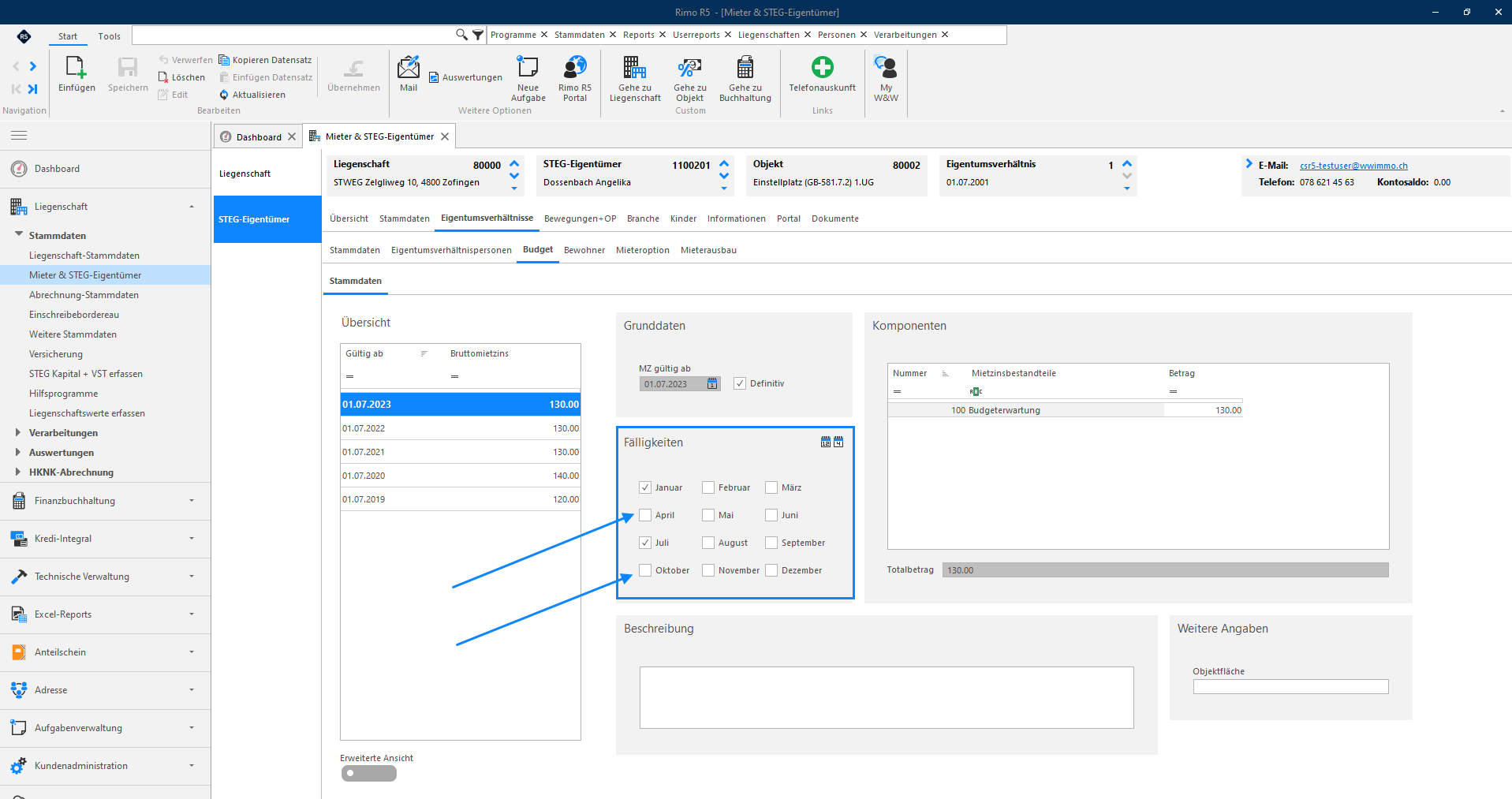This screenshot has width=1512, height=799.
Task: Check the Dezember checkbox
Action: (771, 570)
